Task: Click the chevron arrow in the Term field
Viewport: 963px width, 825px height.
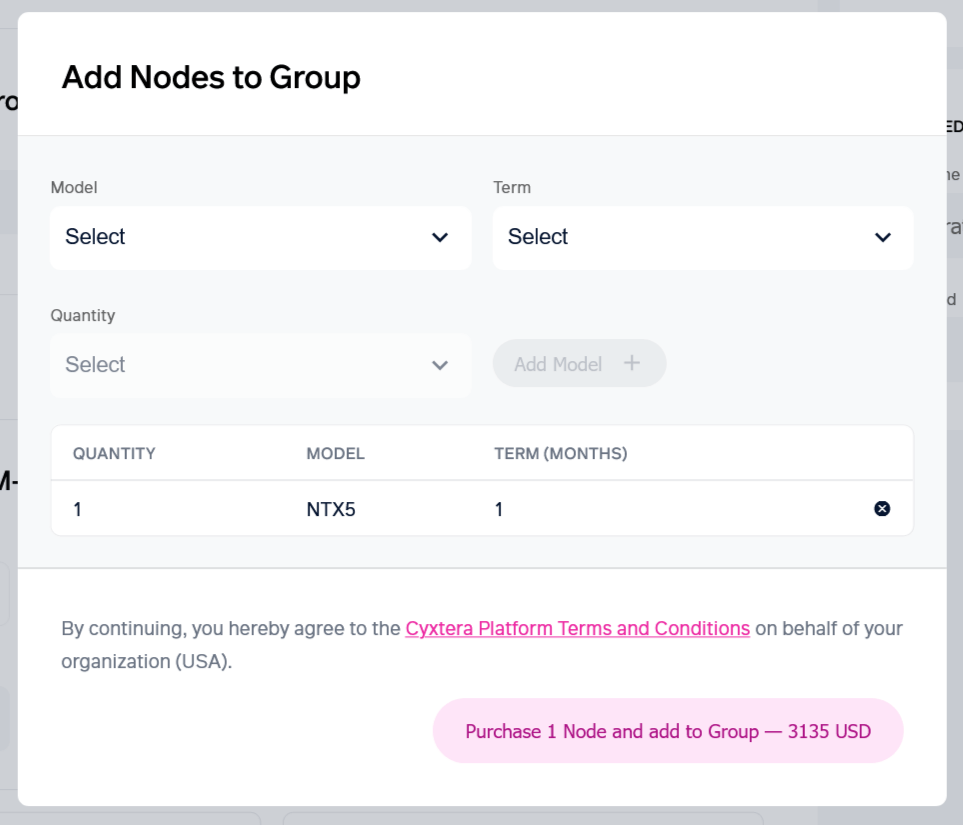Action: tap(882, 238)
